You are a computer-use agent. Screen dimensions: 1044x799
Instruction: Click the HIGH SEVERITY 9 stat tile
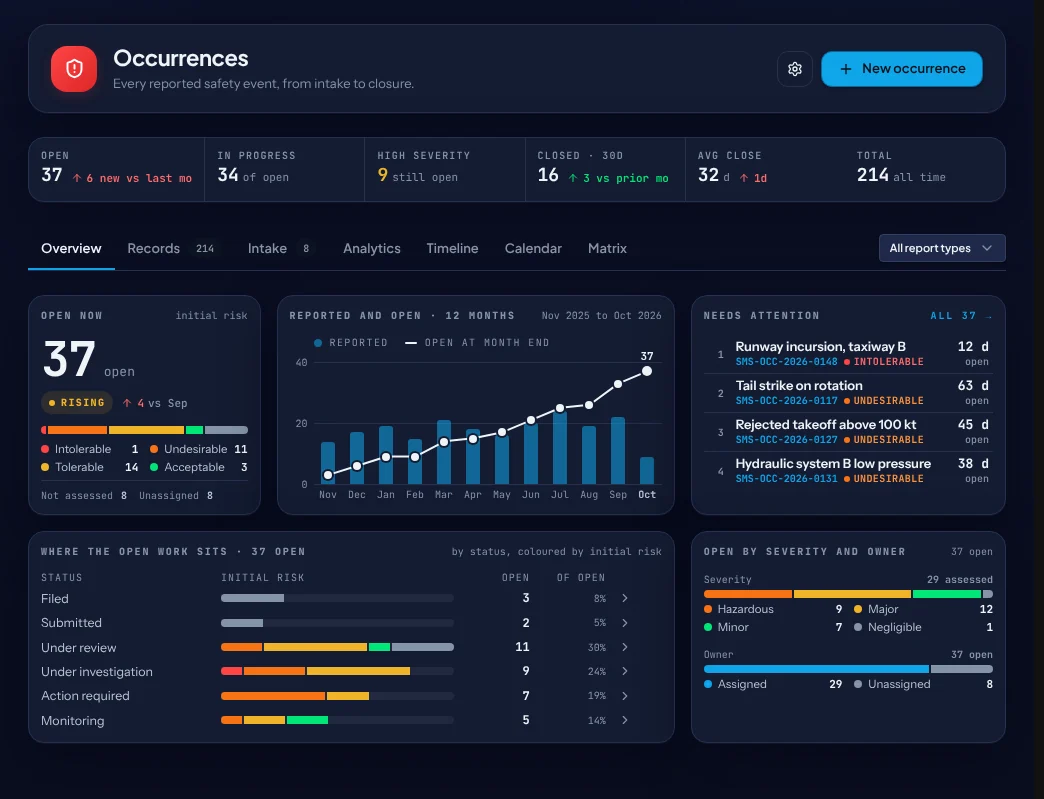pyautogui.click(x=445, y=169)
